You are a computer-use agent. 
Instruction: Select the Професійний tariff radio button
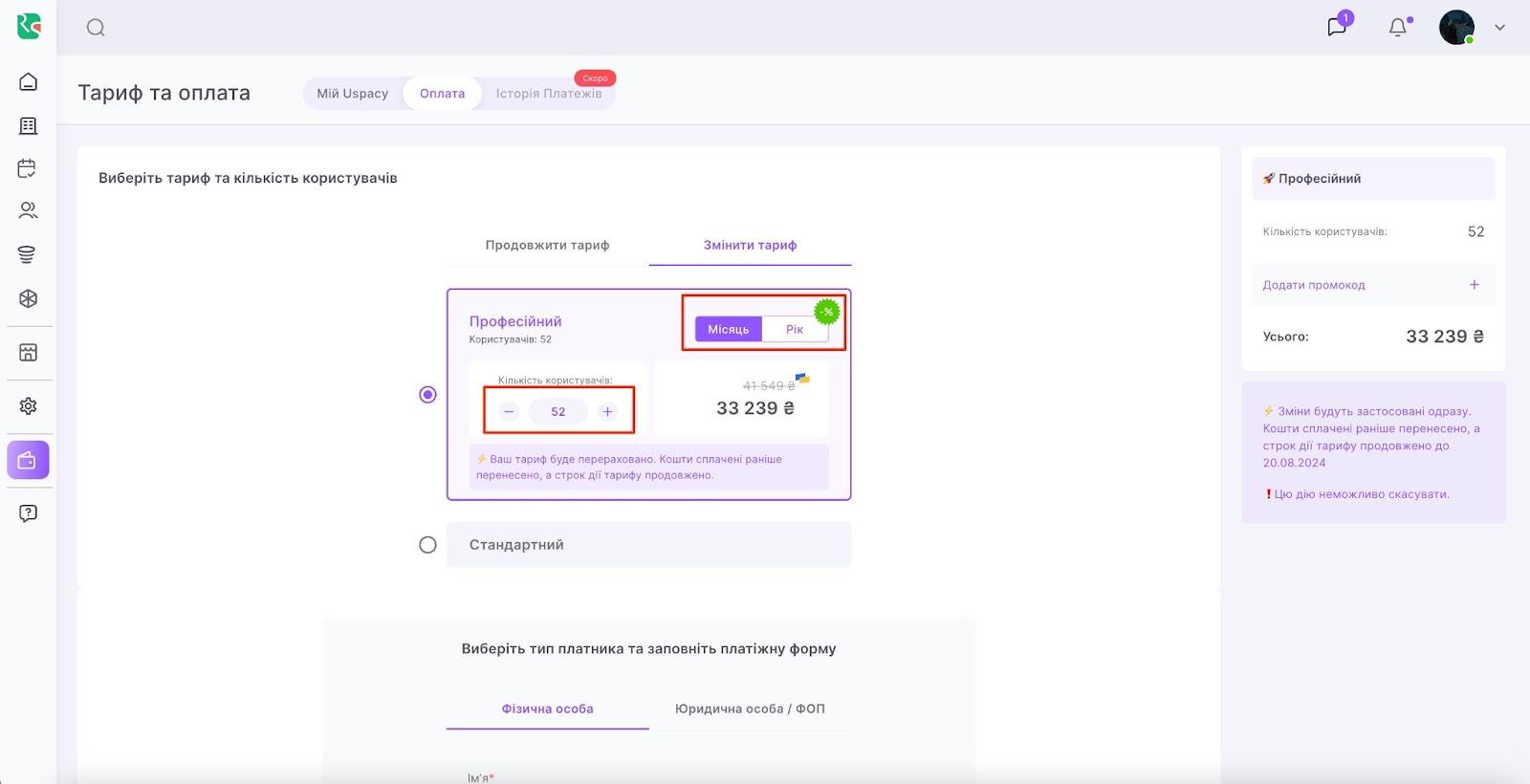pos(427,395)
